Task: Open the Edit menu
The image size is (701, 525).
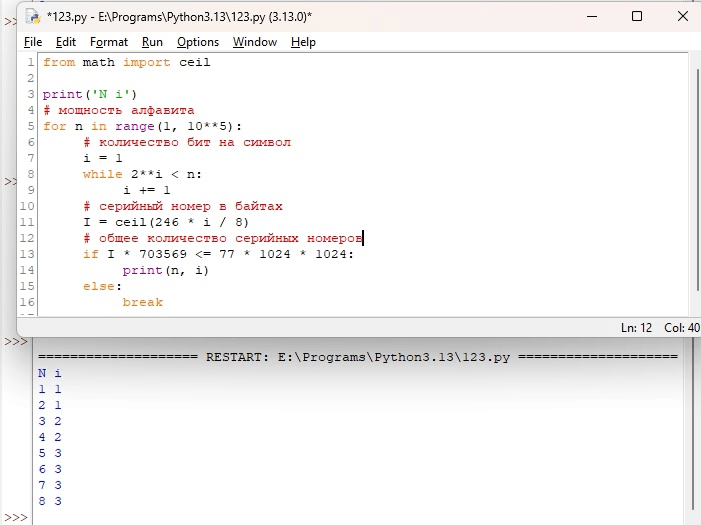Action: (66, 42)
